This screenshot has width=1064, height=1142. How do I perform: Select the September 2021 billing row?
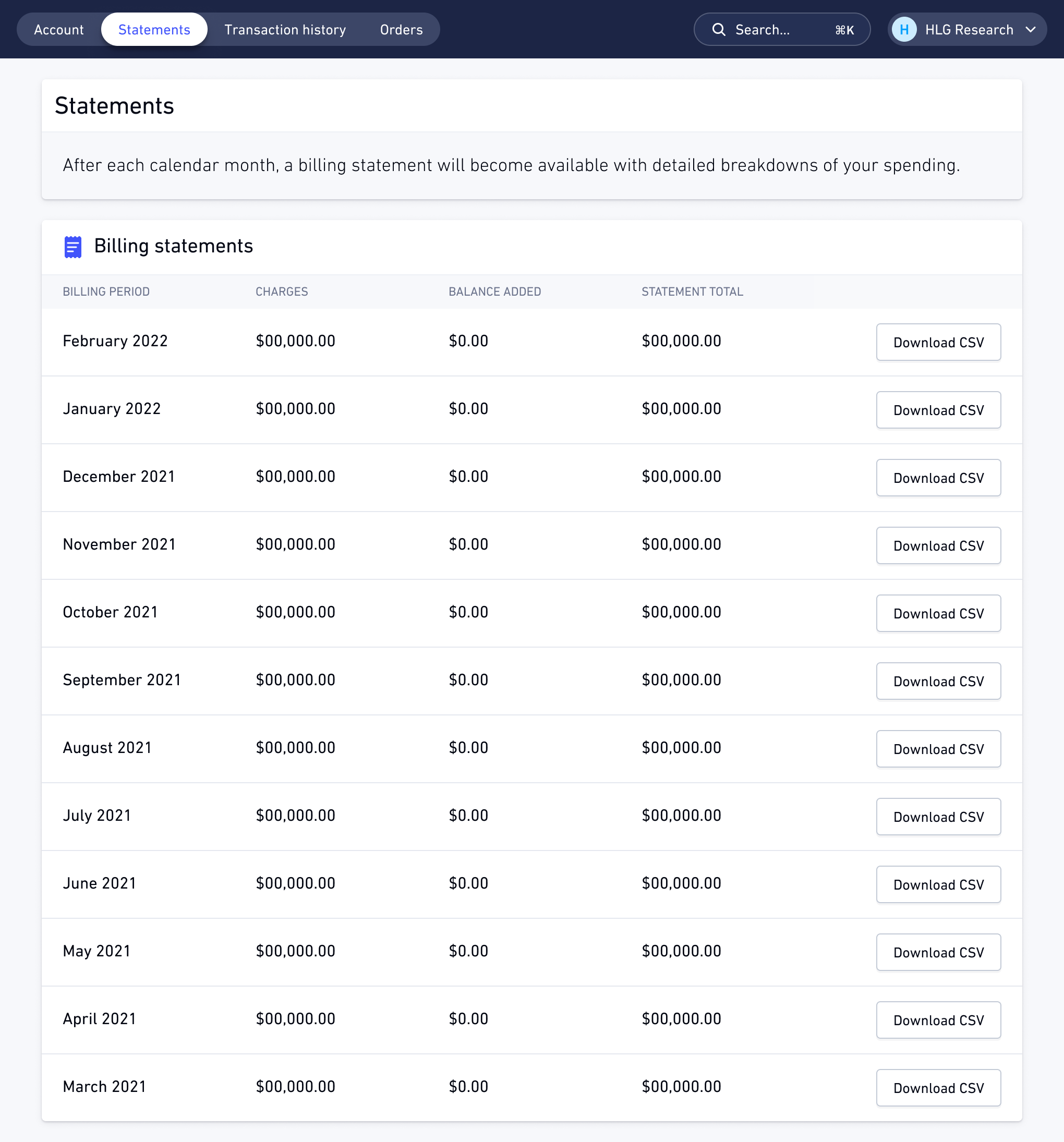pyautogui.click(x=531, y=681)
